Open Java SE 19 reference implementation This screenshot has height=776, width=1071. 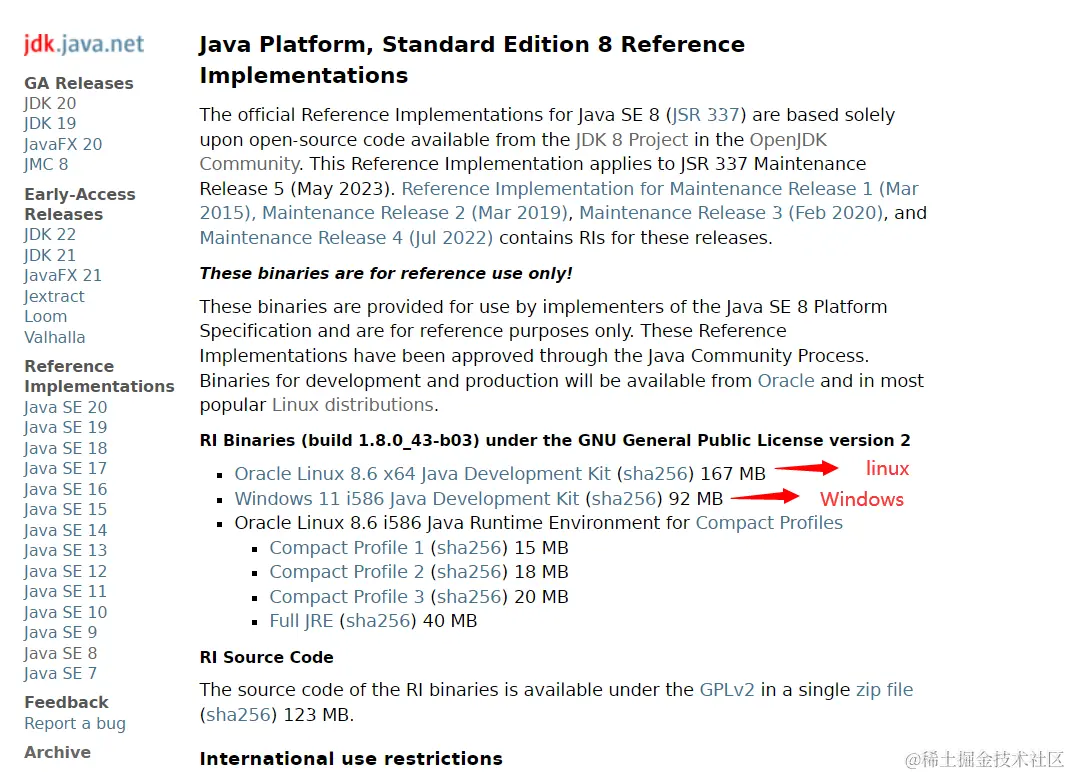coord(66,428)
